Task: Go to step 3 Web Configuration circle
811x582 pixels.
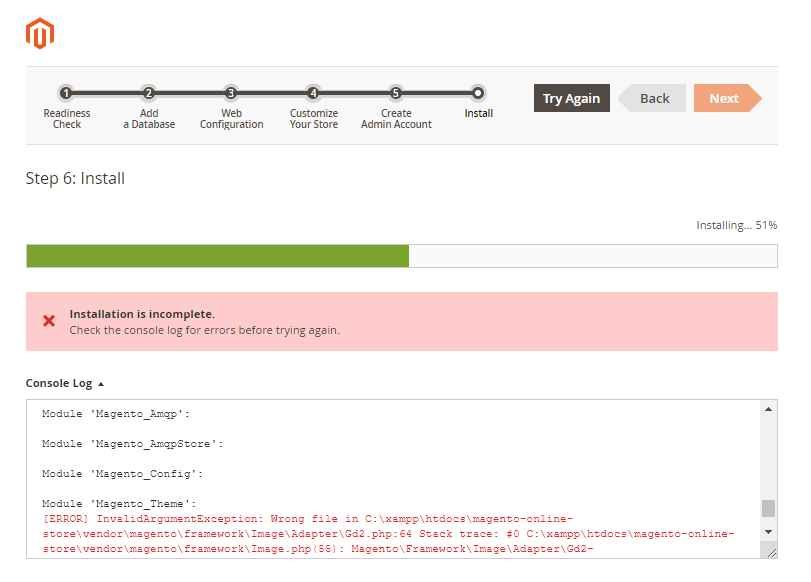Action: point(231,93)
